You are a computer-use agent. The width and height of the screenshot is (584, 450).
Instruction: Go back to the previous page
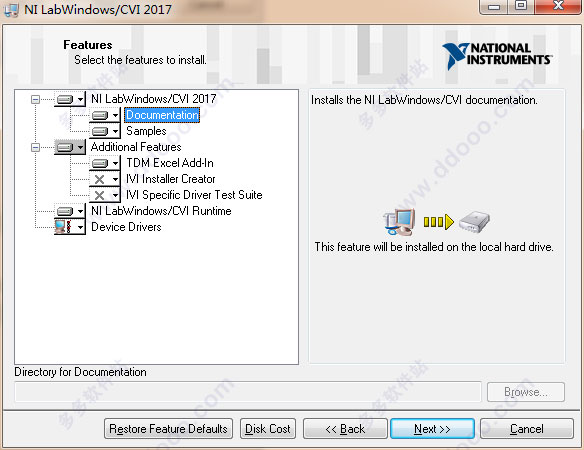coord(345,429)
